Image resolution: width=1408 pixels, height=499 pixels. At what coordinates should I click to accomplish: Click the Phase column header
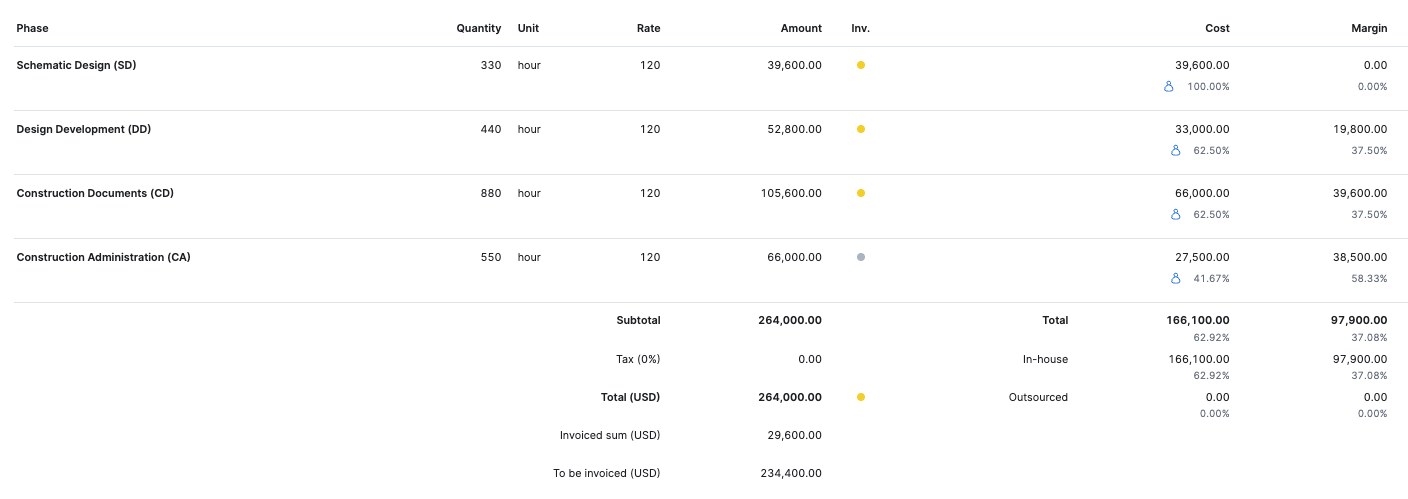[x=33, y=28]
